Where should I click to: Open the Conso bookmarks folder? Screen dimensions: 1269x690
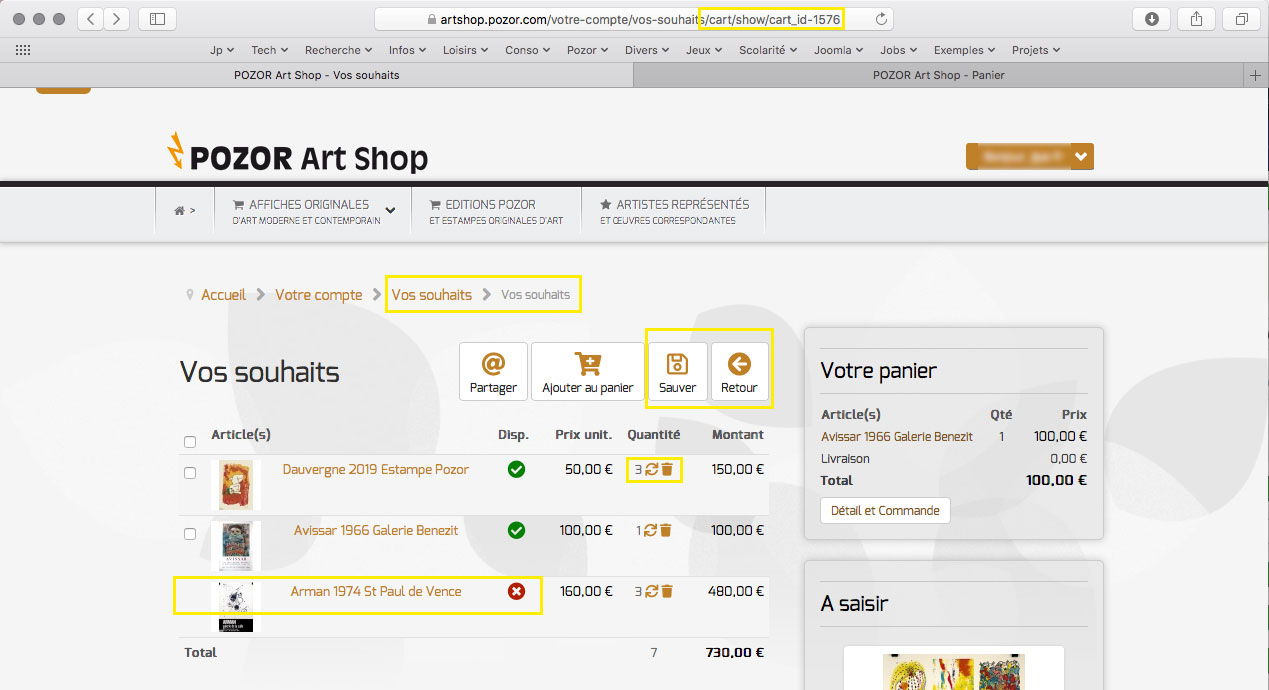coord(528,50)
